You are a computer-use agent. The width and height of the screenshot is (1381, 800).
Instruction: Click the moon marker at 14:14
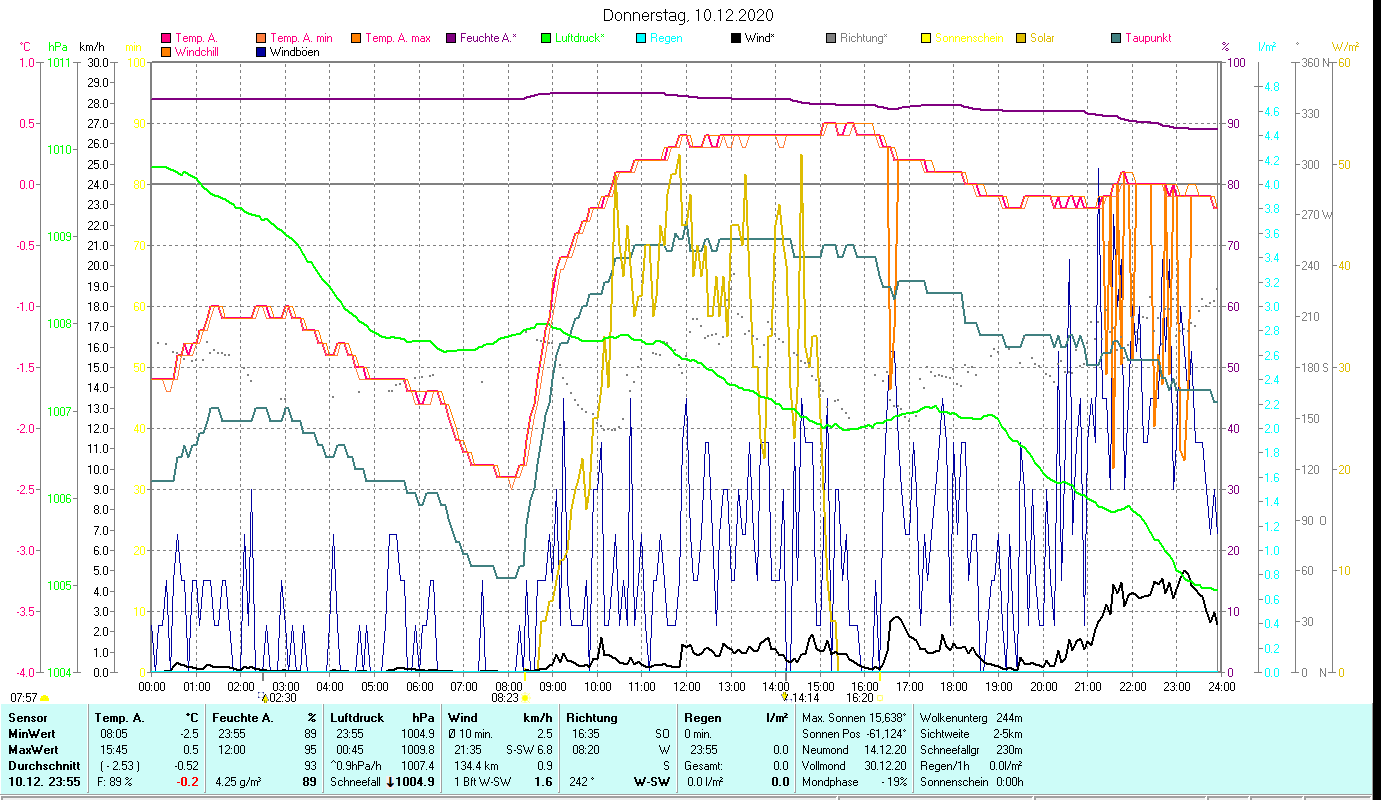pyautogui.click(x=786, y=697)
